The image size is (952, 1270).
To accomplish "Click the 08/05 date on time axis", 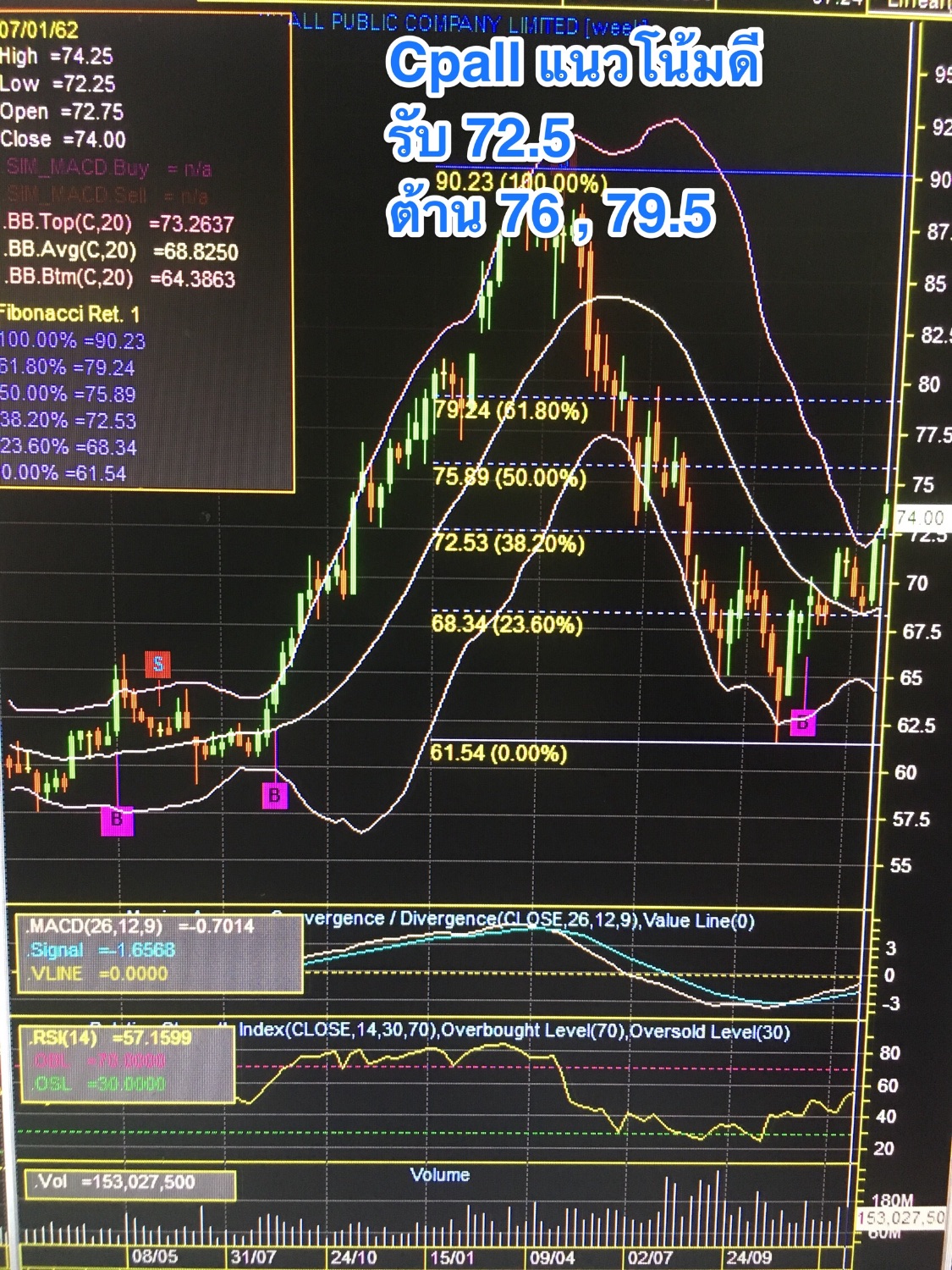I will [155, 1256].
